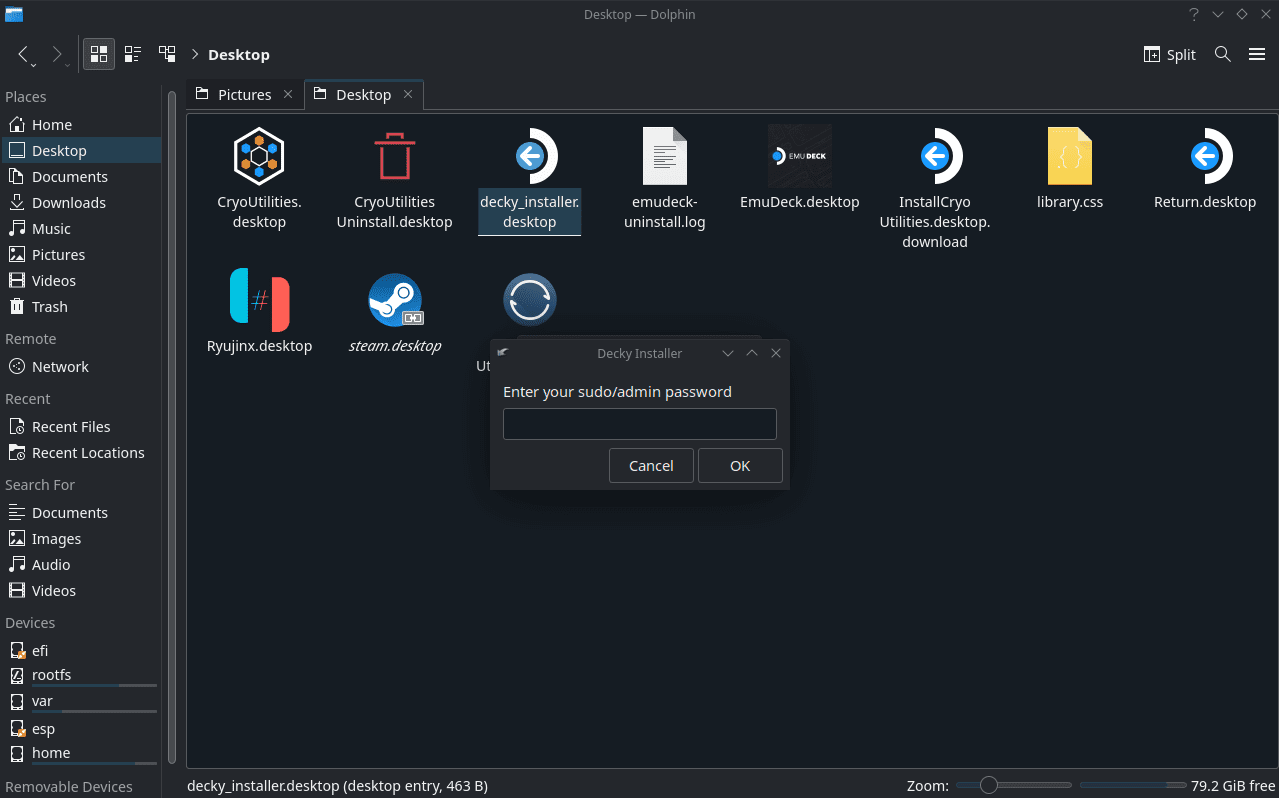Click the sudo password input field
The image size is (1279, 798).
(x=640, y=424)
